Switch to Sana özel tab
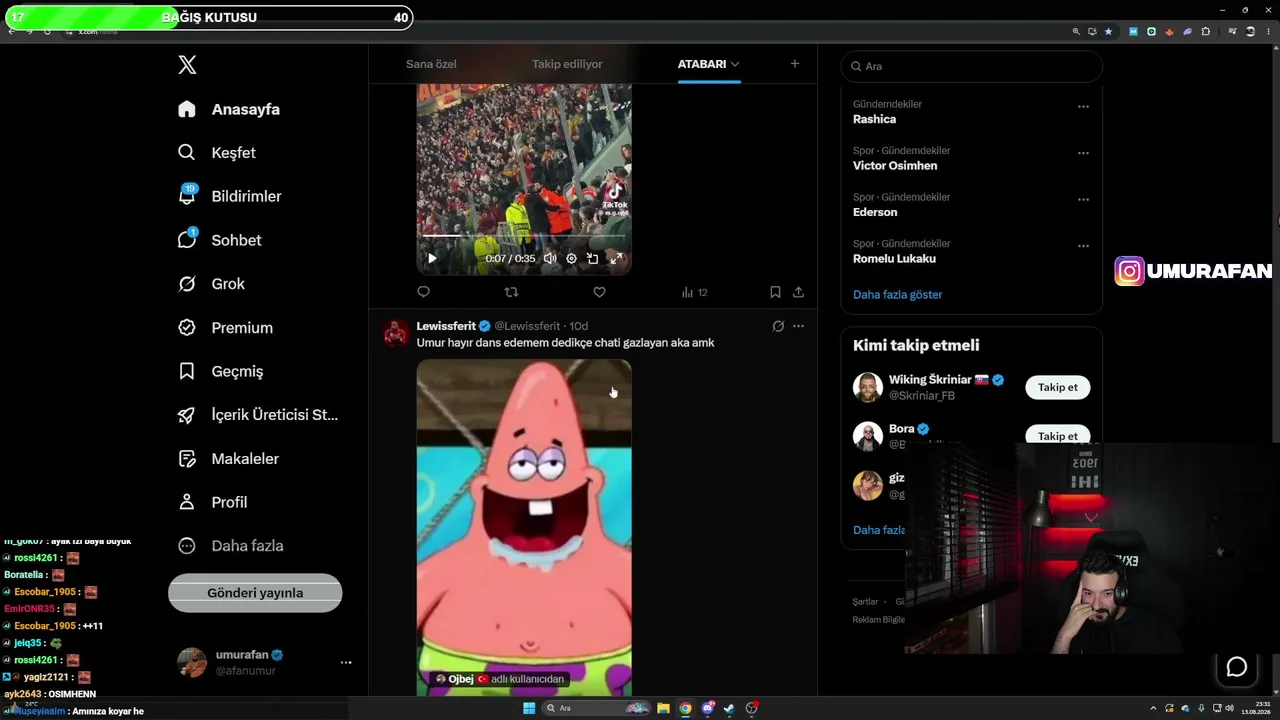The image size is (1280, 720). [431, 64]
